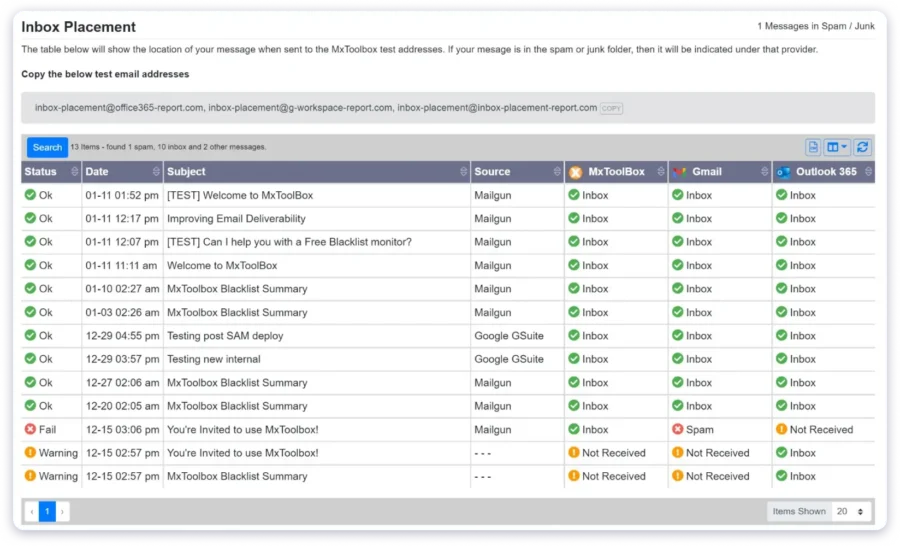Sort by the Outlook 365 column
Screen dimensions: 900x546
click(868, 172)
